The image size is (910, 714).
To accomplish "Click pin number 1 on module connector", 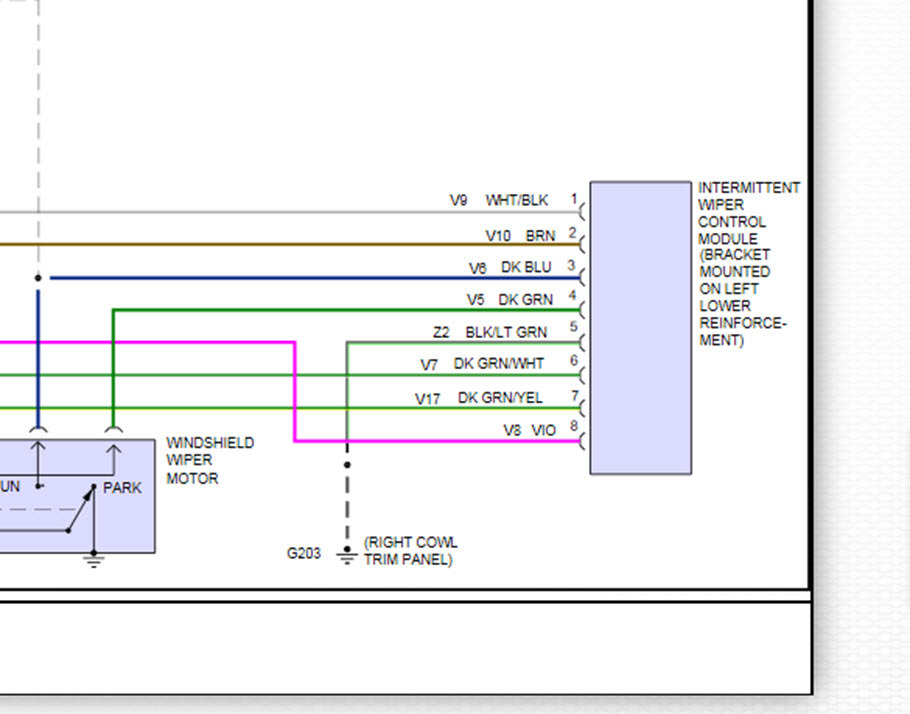I will (573, 199).
